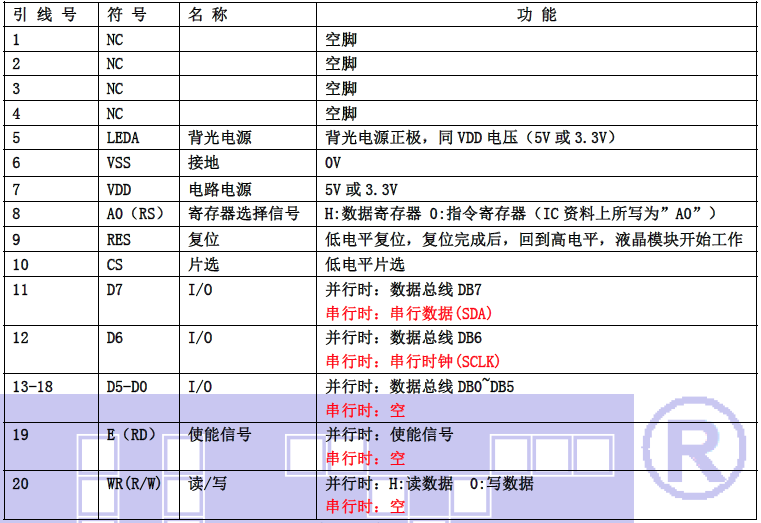Image resolution: width=761 pixels, height=523 pixels.
Task: Click pin number 13-18 cell
Action: (32, 386)
